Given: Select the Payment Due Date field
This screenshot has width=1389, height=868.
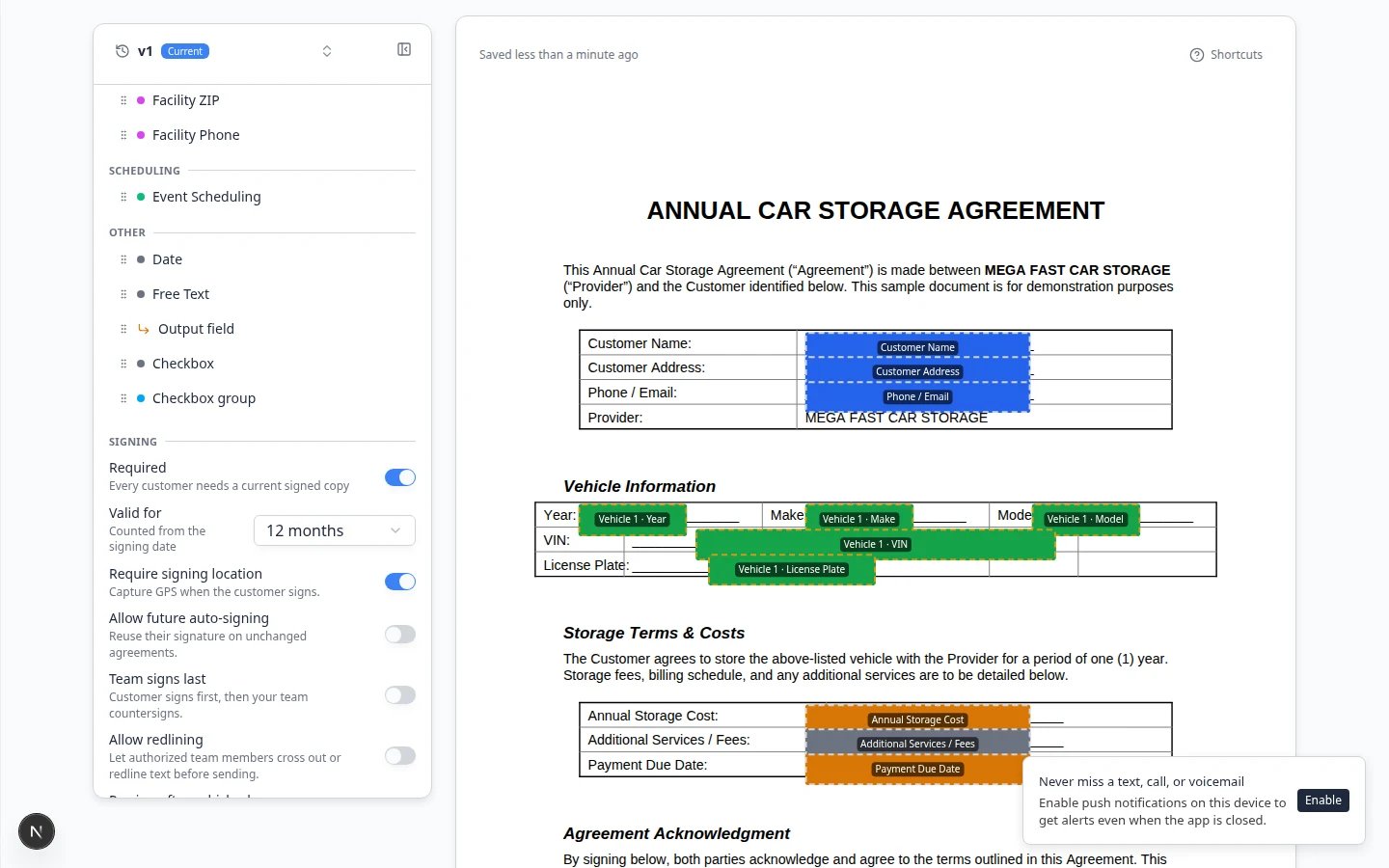Looking at the screenshot, I should (x=917, y=769).
